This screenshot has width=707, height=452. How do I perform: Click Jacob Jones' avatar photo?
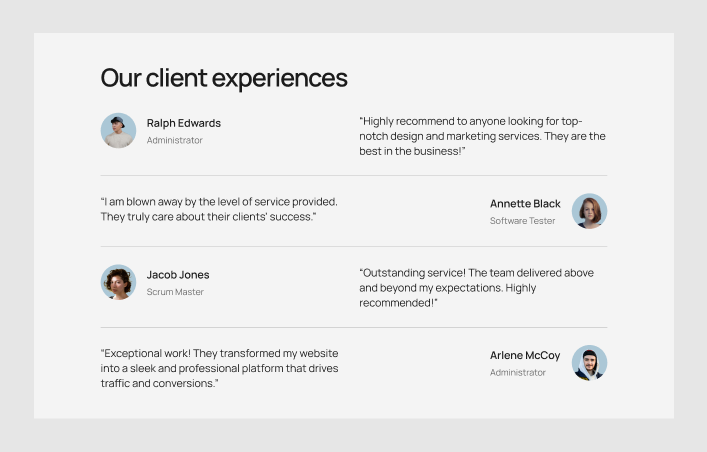[x=118, y=282]
